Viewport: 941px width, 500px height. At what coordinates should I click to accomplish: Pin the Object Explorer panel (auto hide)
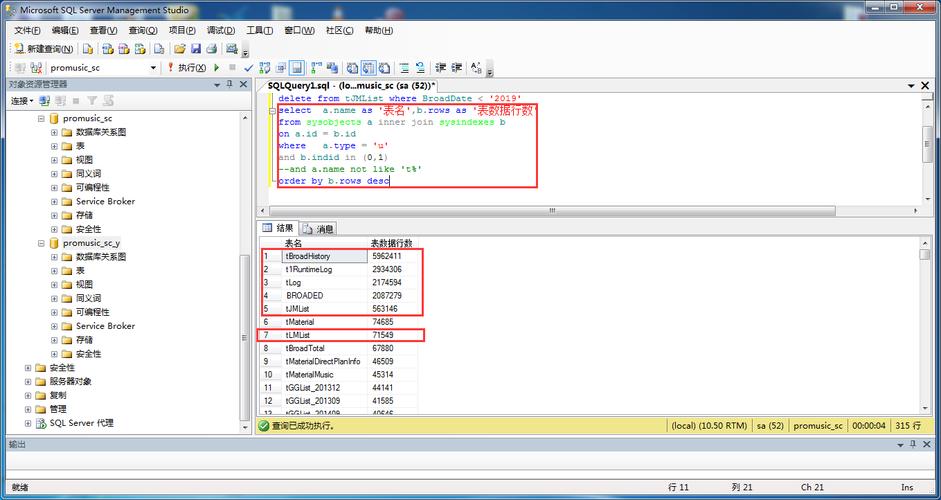(x=230, y=85)
